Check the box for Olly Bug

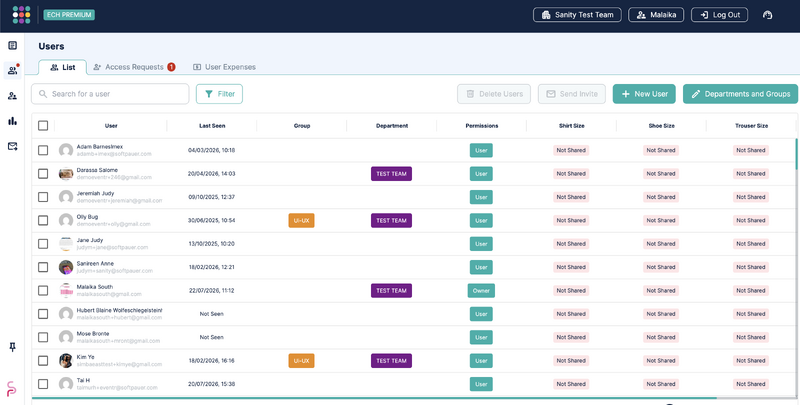pos(43,220)
